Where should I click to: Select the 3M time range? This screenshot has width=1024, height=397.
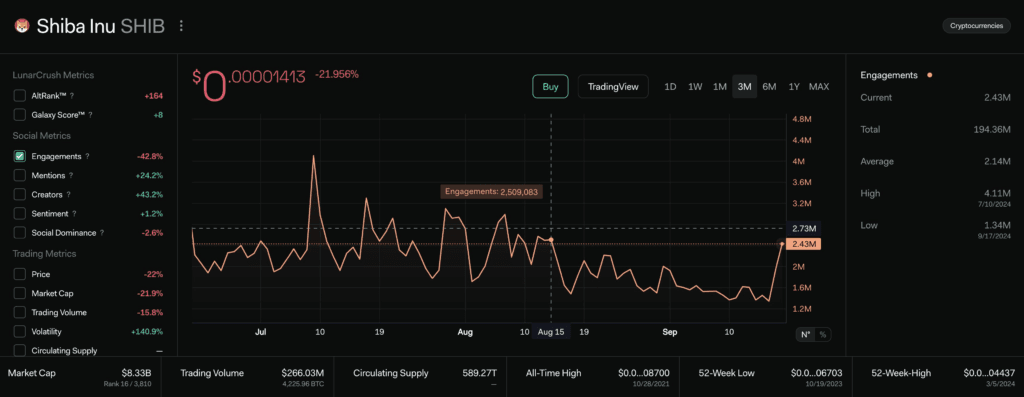744,86
